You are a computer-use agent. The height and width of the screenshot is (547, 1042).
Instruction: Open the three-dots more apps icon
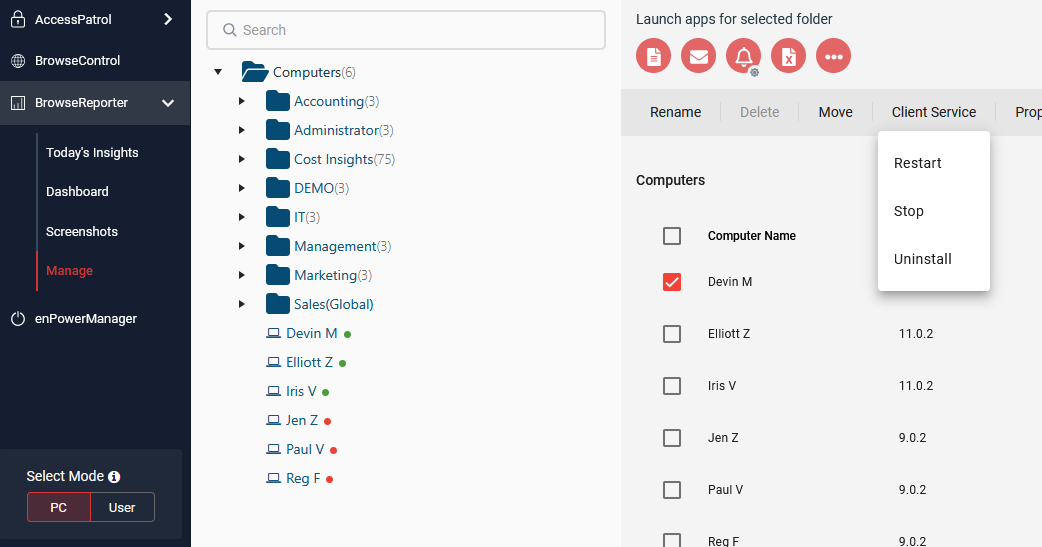833,56
